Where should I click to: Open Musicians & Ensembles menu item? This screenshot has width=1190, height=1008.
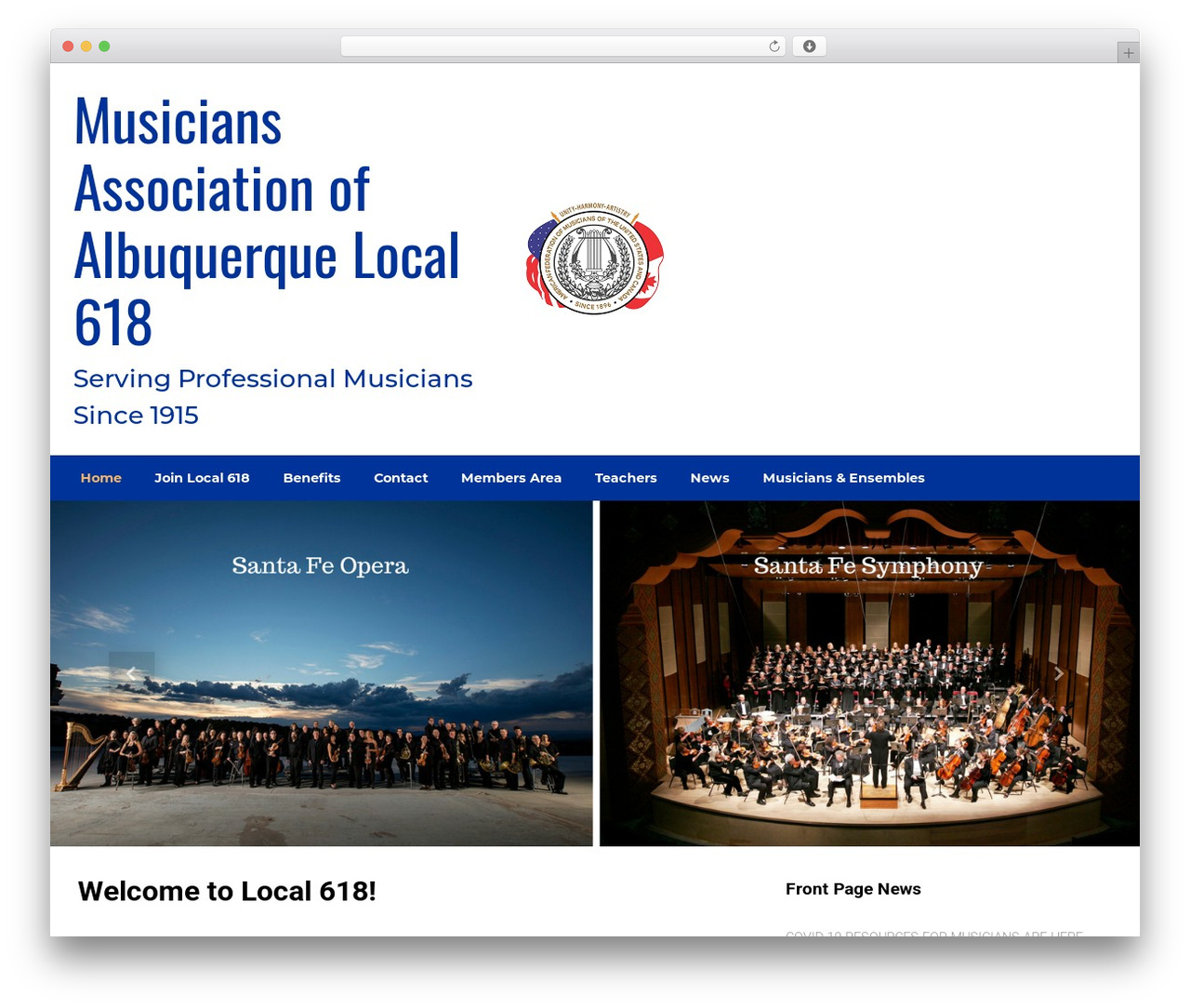coord(844,478)
